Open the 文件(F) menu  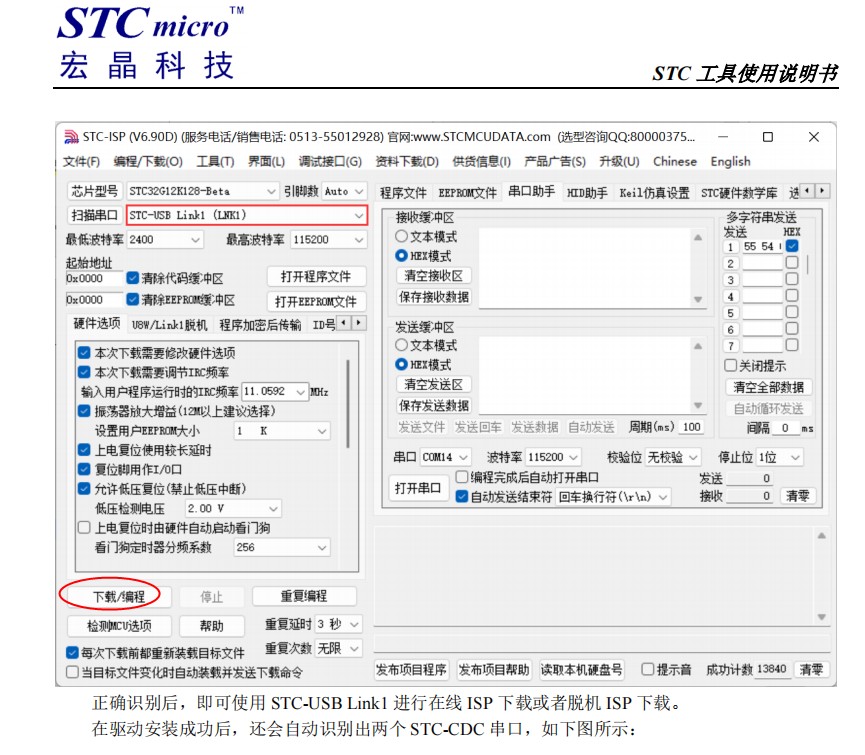point(81,162)
